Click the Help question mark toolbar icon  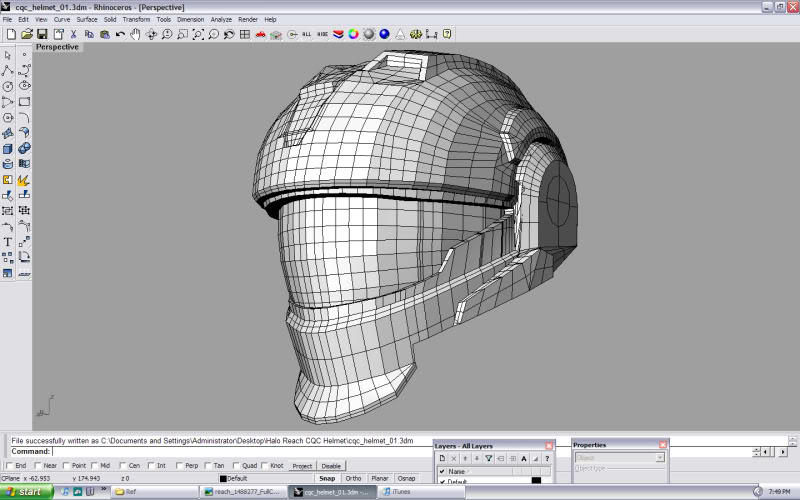pos(447,34)
